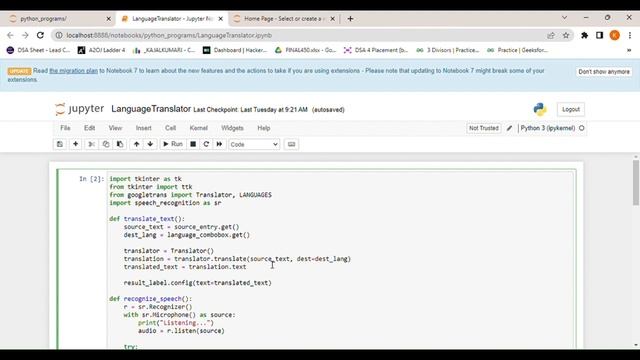The height and width of the screenshot is (360, 640).
Task: Copy selected cells icon
Action: (x=106, y=144)
